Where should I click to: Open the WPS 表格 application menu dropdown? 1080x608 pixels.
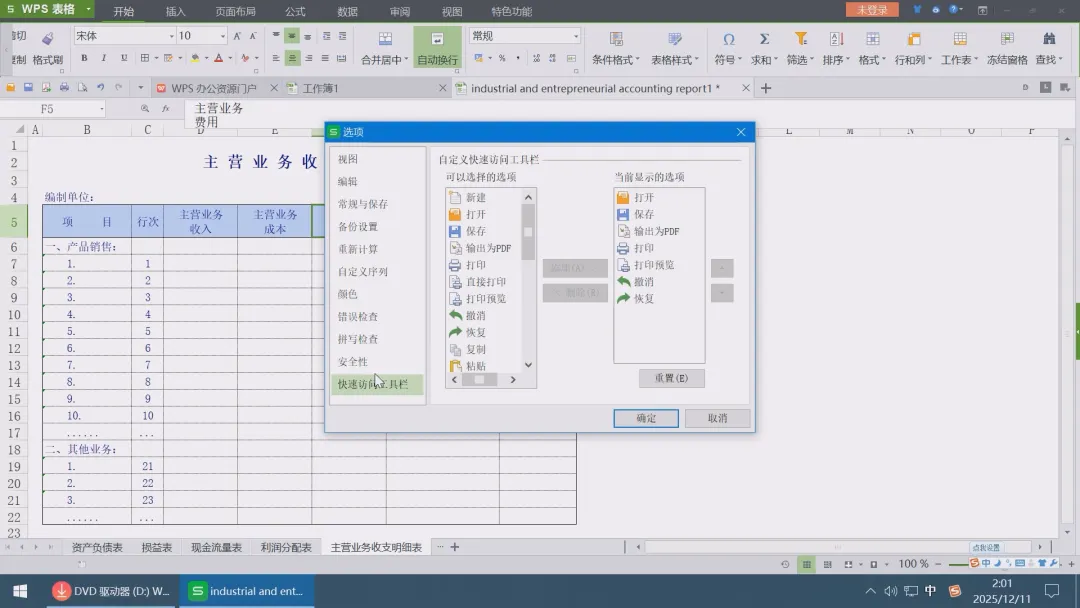88,10
